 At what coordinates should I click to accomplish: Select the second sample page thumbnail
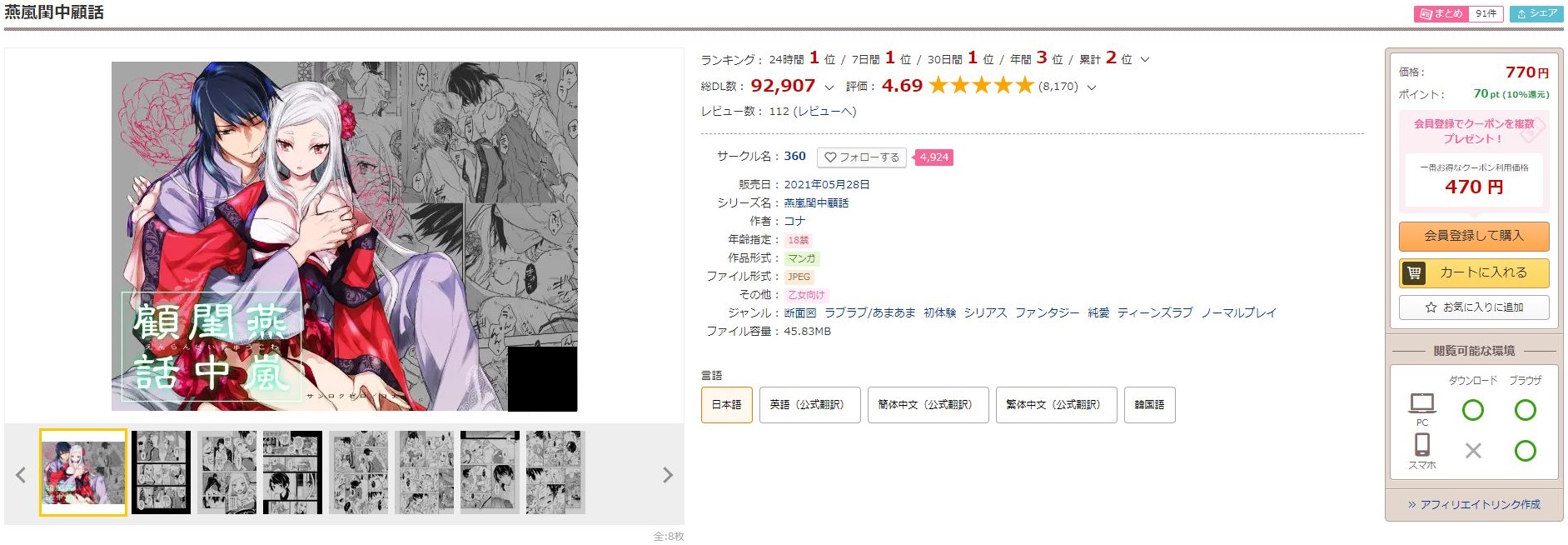[161, 472]
